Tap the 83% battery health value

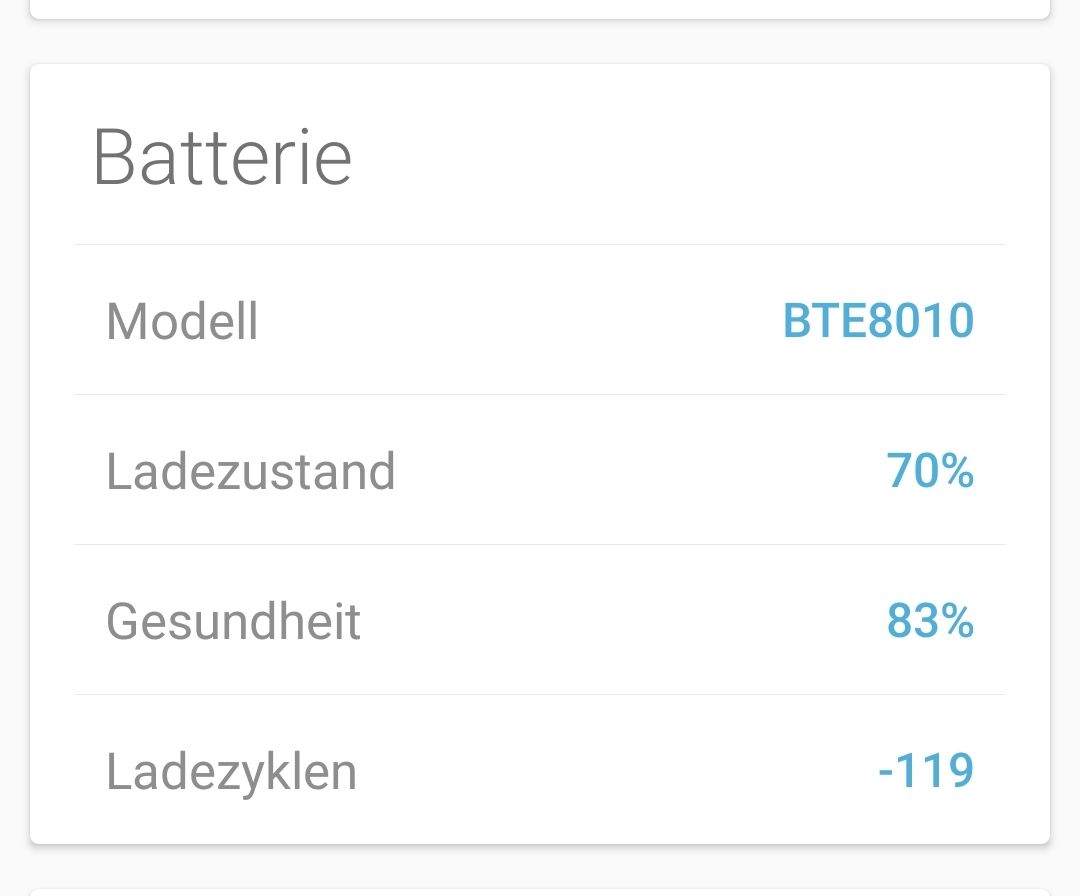click(x=929, y=621)
